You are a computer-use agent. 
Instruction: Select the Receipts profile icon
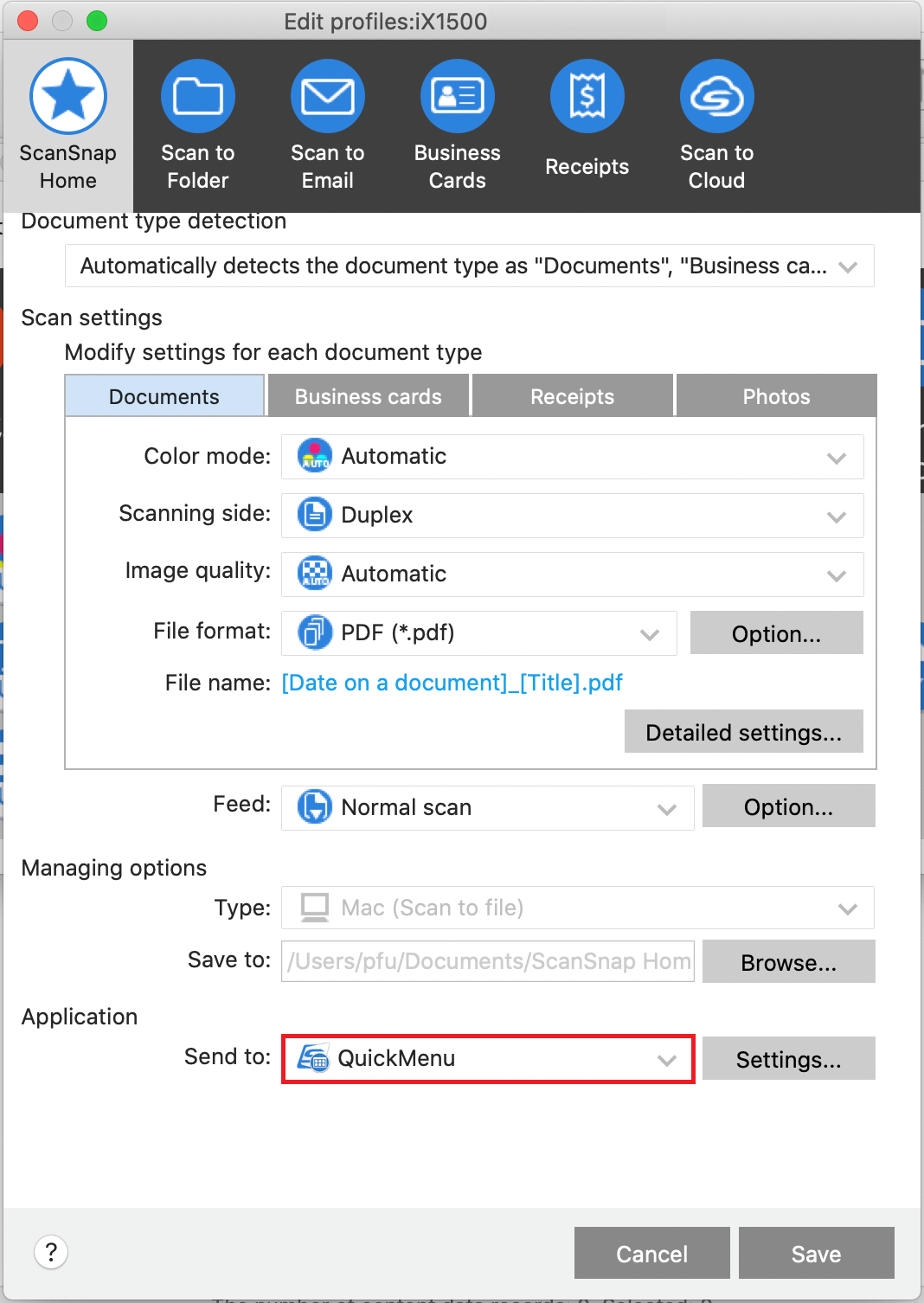(587, 96)
